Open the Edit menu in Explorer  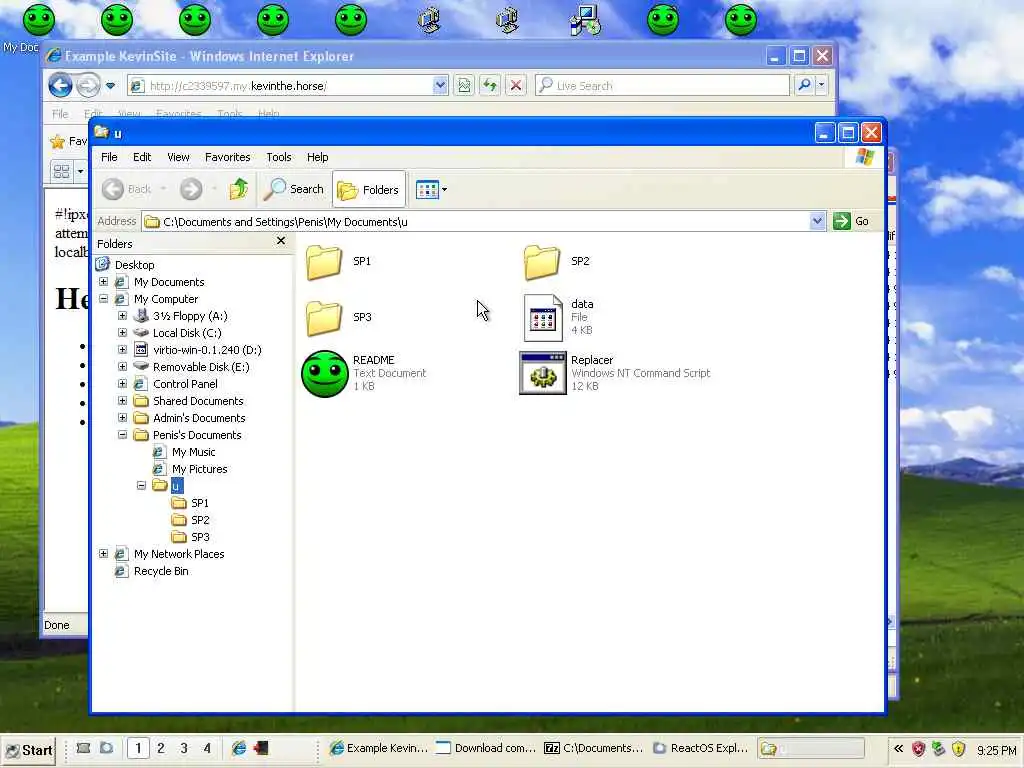coord(142,157)
